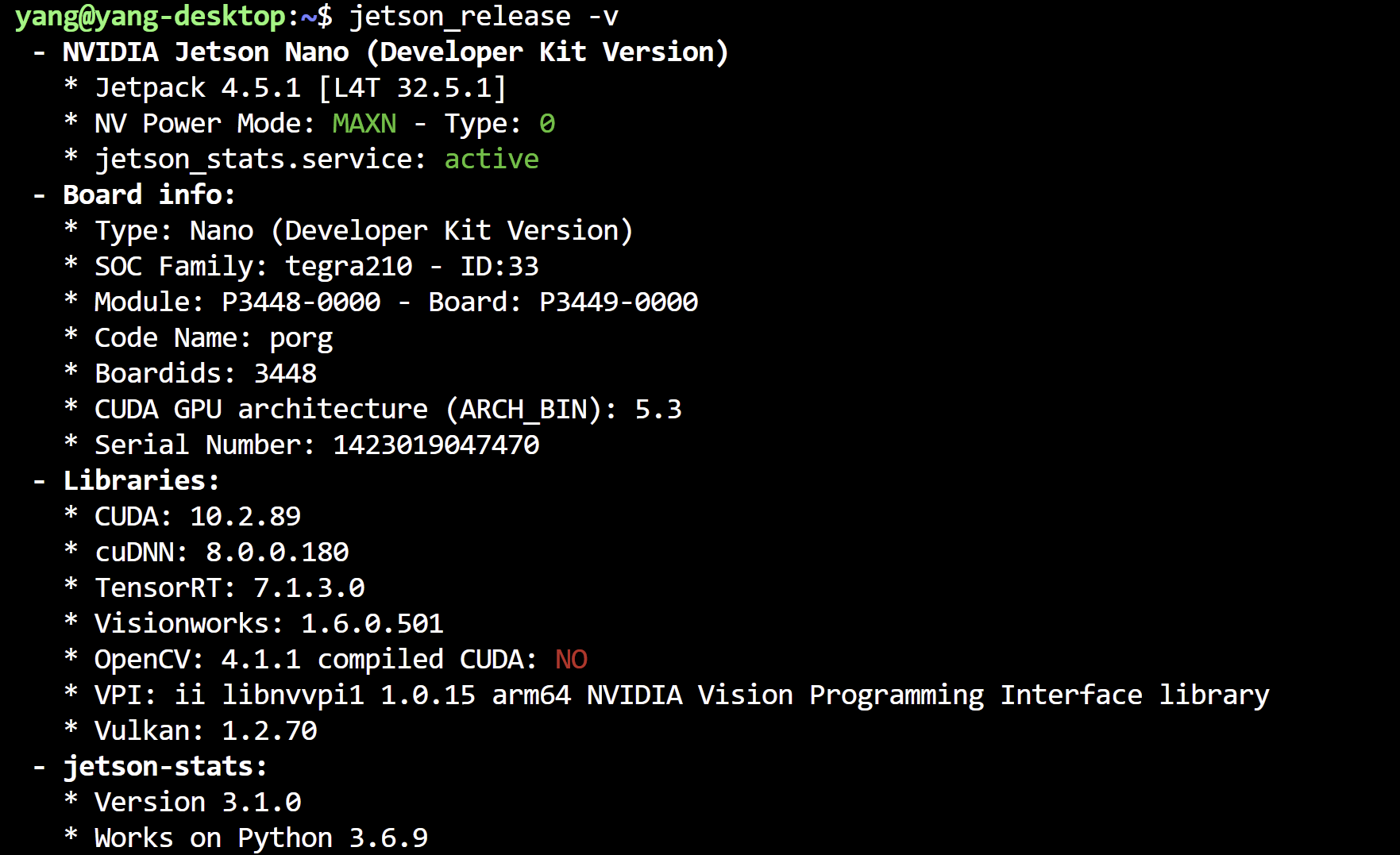The height and width of the screenshot is (855, 1400).
Task: Click the 'VPI: ii libnvvpi1 1.0.15' text
Action: tap(284, 695)
